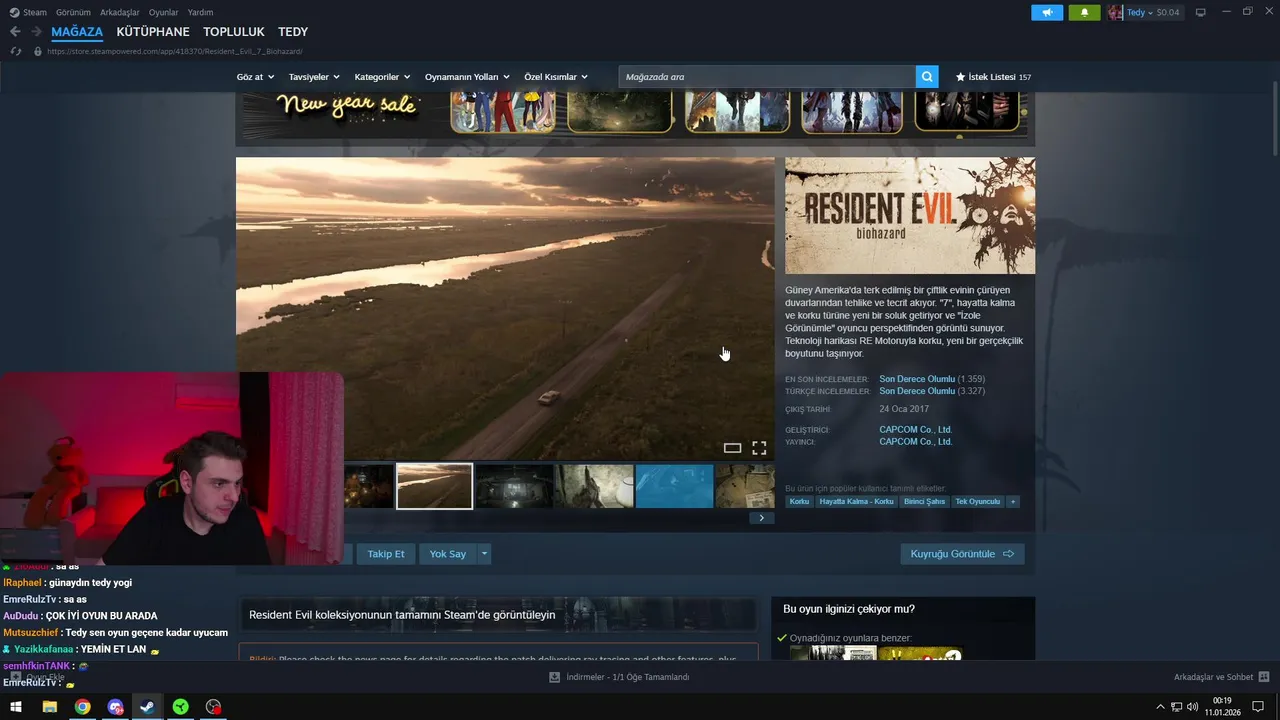Image resolution: width=1280 pixels, height=720 pixels.
Task: Expand the Kategoriler dropdown
Action: 382,77
